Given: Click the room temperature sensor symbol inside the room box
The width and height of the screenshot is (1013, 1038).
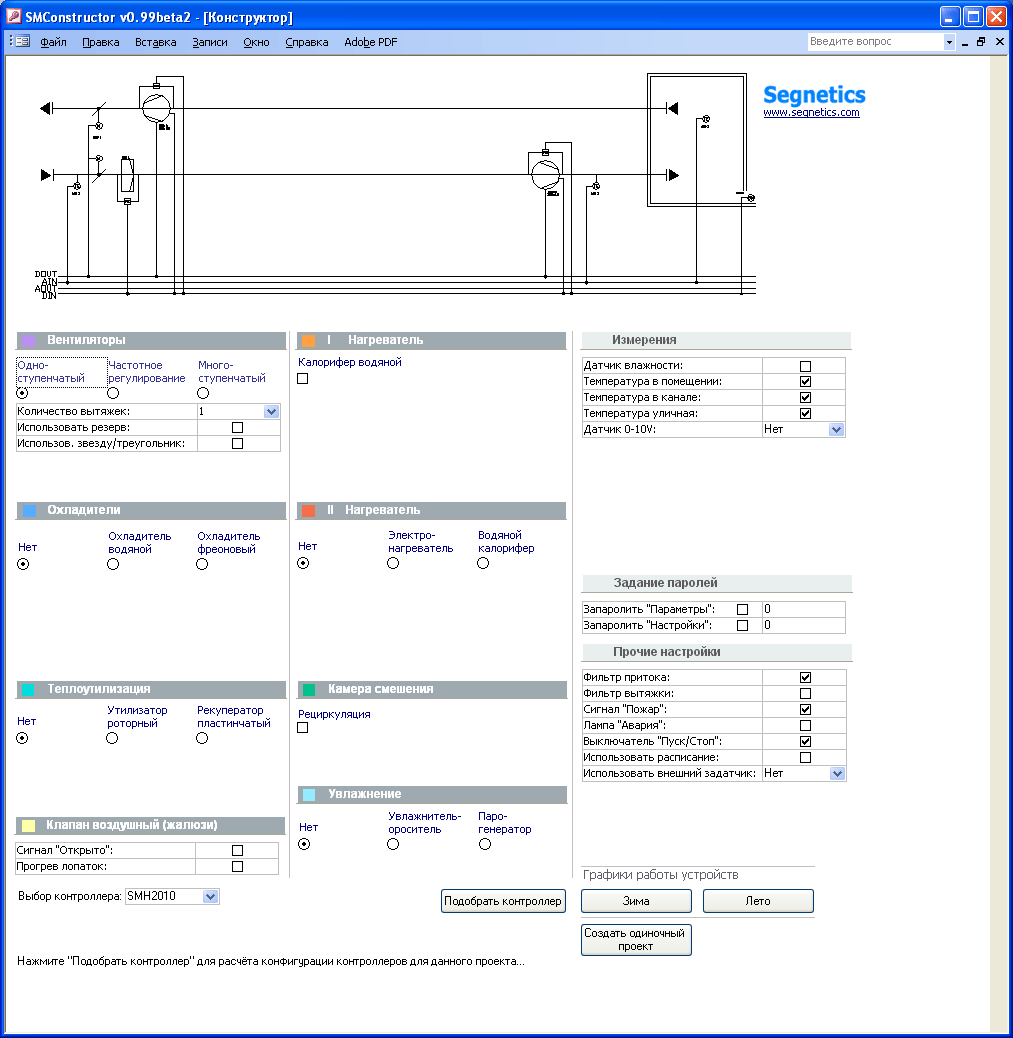Looking at the screenshot, I should click(x=706, y=120).
